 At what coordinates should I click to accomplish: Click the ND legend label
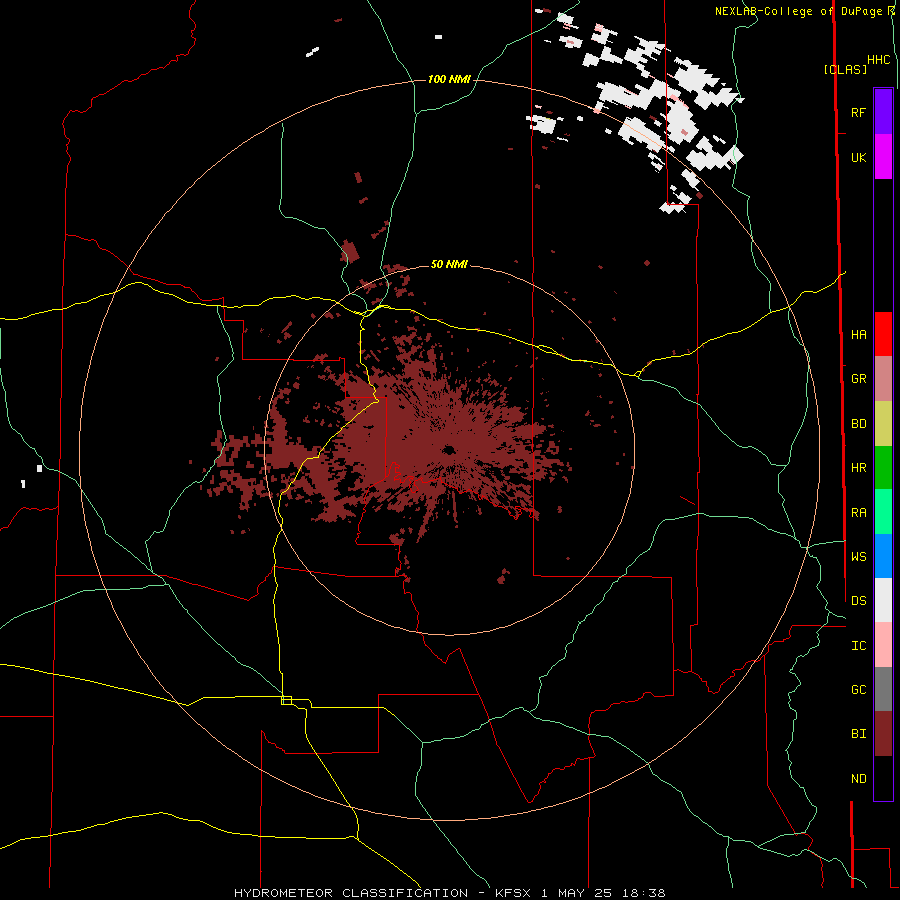click(858, 779)
